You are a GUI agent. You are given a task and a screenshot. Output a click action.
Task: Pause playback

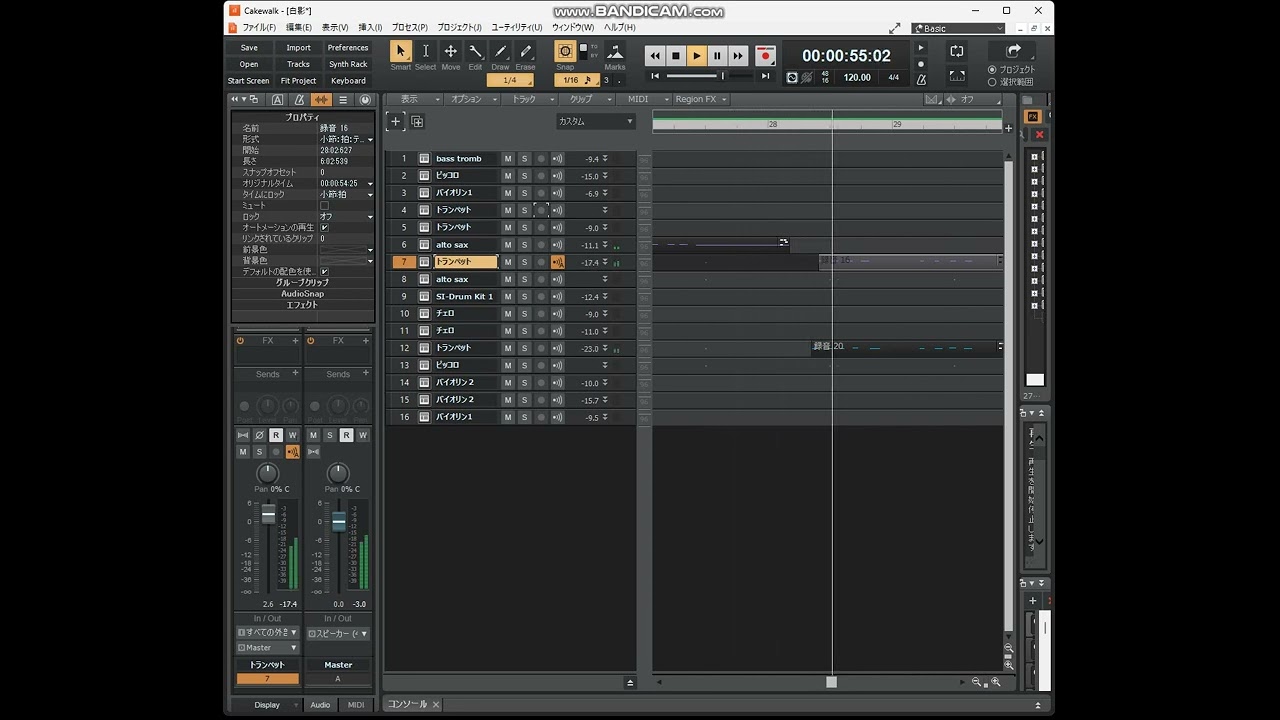[717, 56]
